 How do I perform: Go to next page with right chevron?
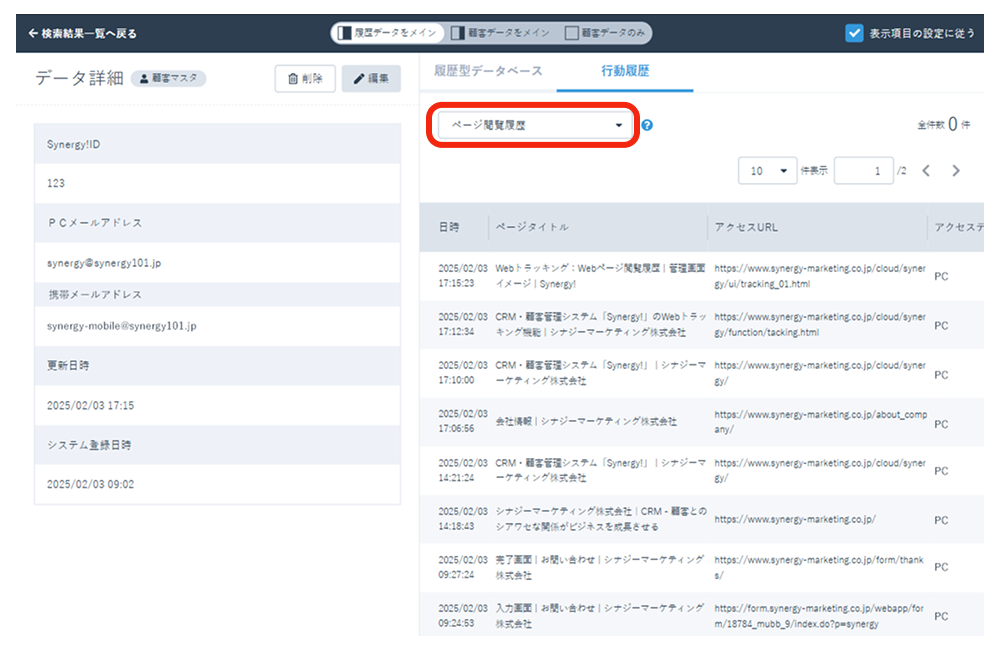coord(956,171)
